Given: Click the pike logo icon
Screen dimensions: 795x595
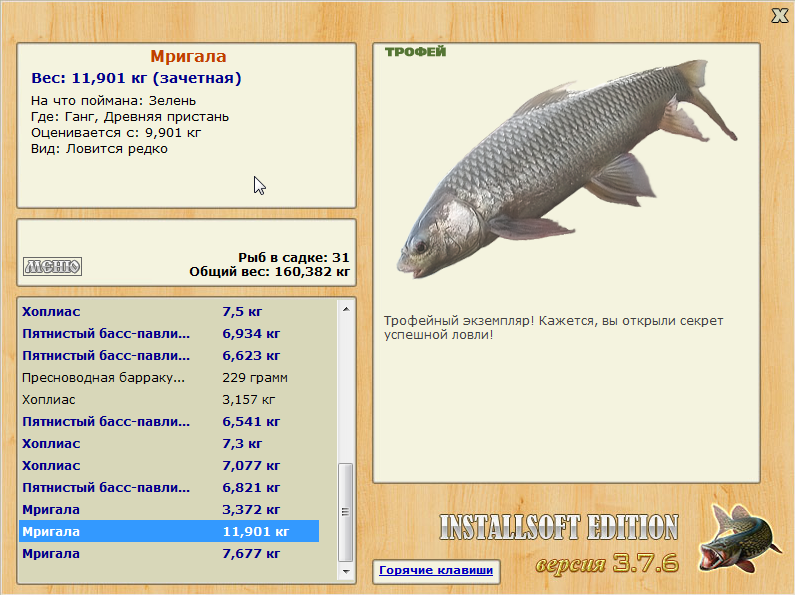Looking at the screenshot, I should [x=739, y=539].
